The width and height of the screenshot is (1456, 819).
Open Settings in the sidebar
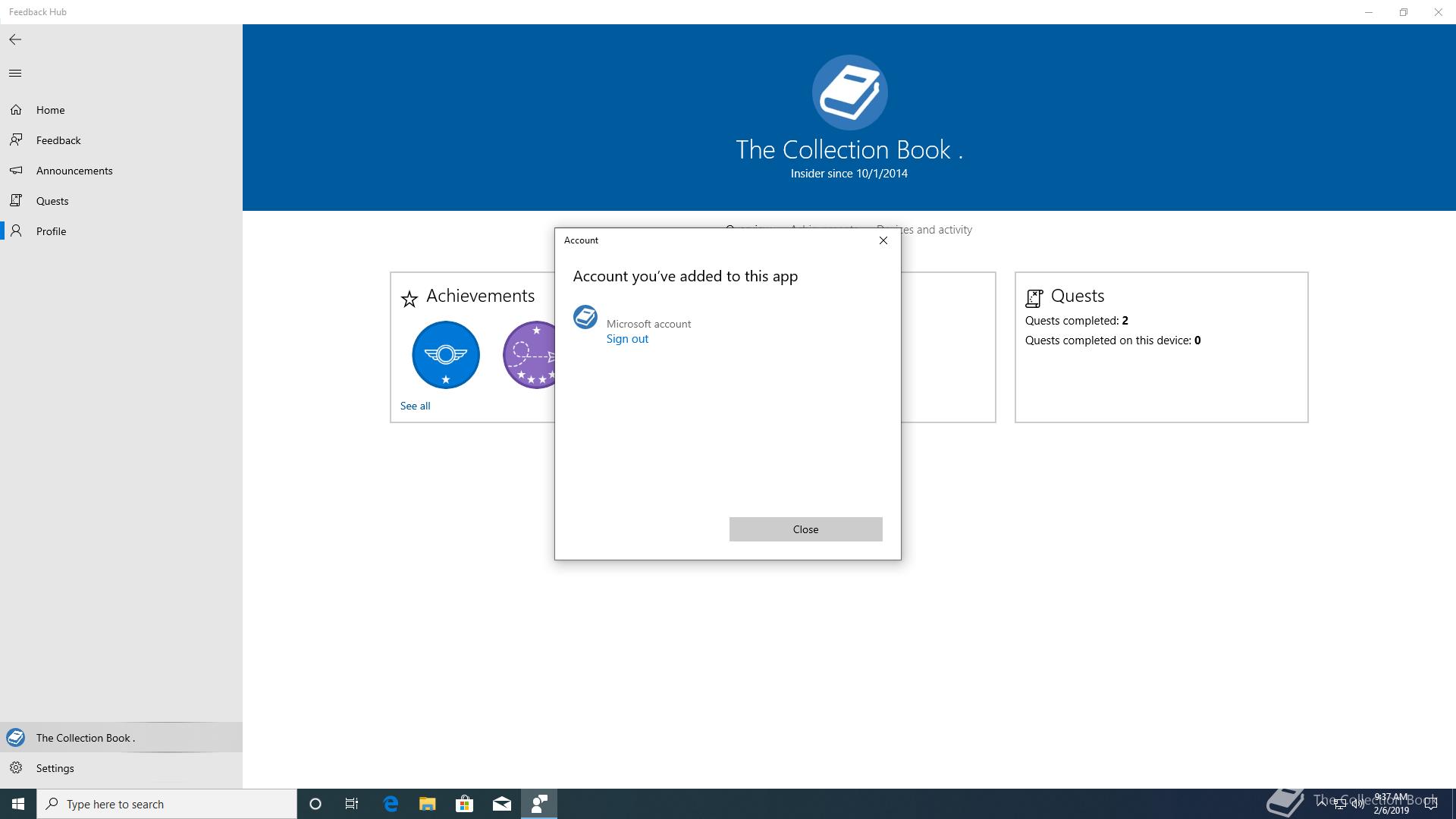pos(121,768)
